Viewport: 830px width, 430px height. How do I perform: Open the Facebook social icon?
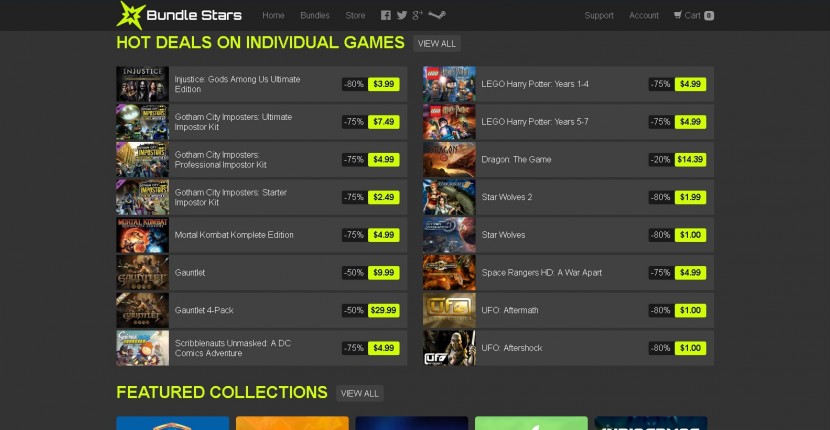385,15
